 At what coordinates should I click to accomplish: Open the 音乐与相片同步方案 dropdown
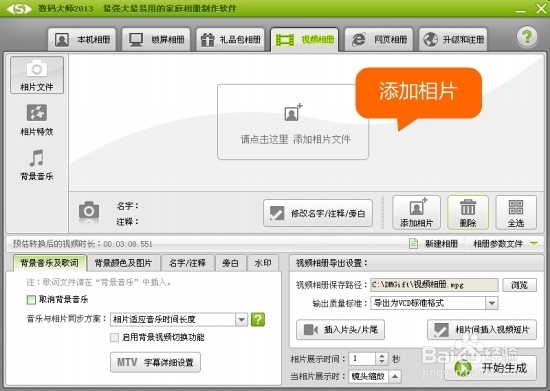click(x=179, y=319)
